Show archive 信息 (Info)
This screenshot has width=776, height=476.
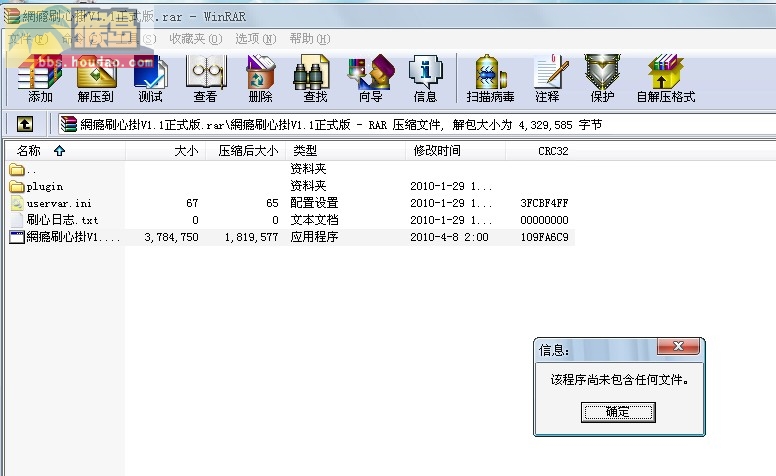point(425,79)
